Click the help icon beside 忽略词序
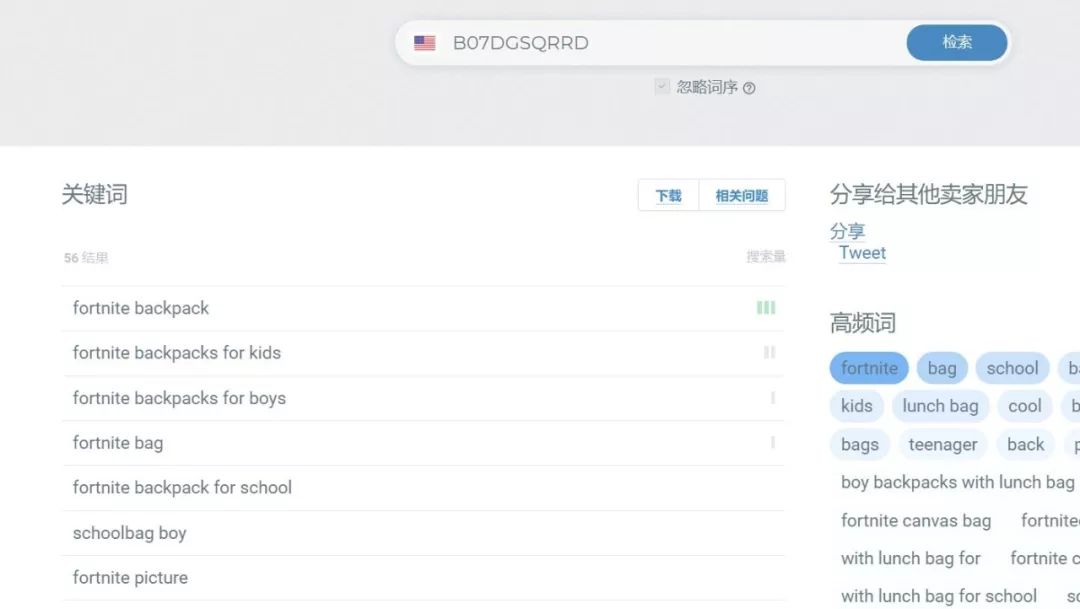The height and width of the screenshot is (609, 1080). 749,88
